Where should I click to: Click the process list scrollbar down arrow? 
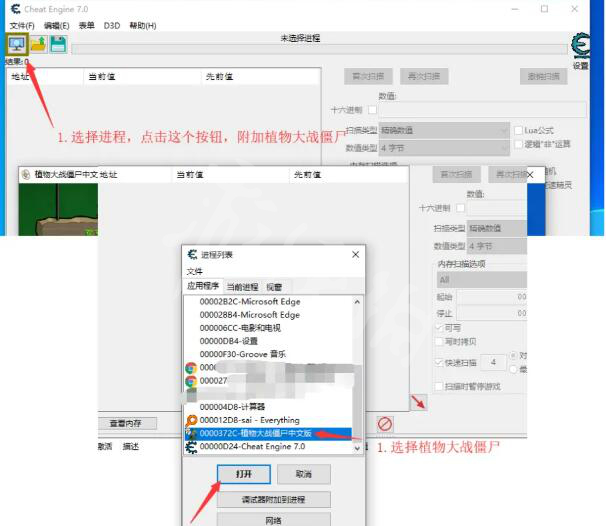(357, 448)
